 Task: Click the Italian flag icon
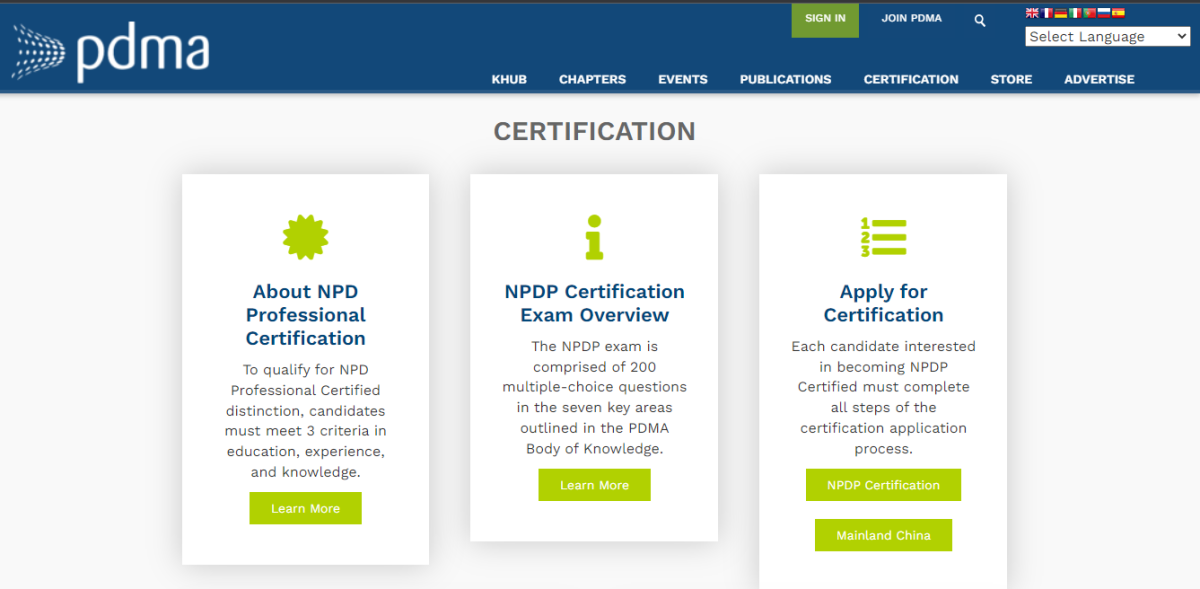click(1076, 13)
